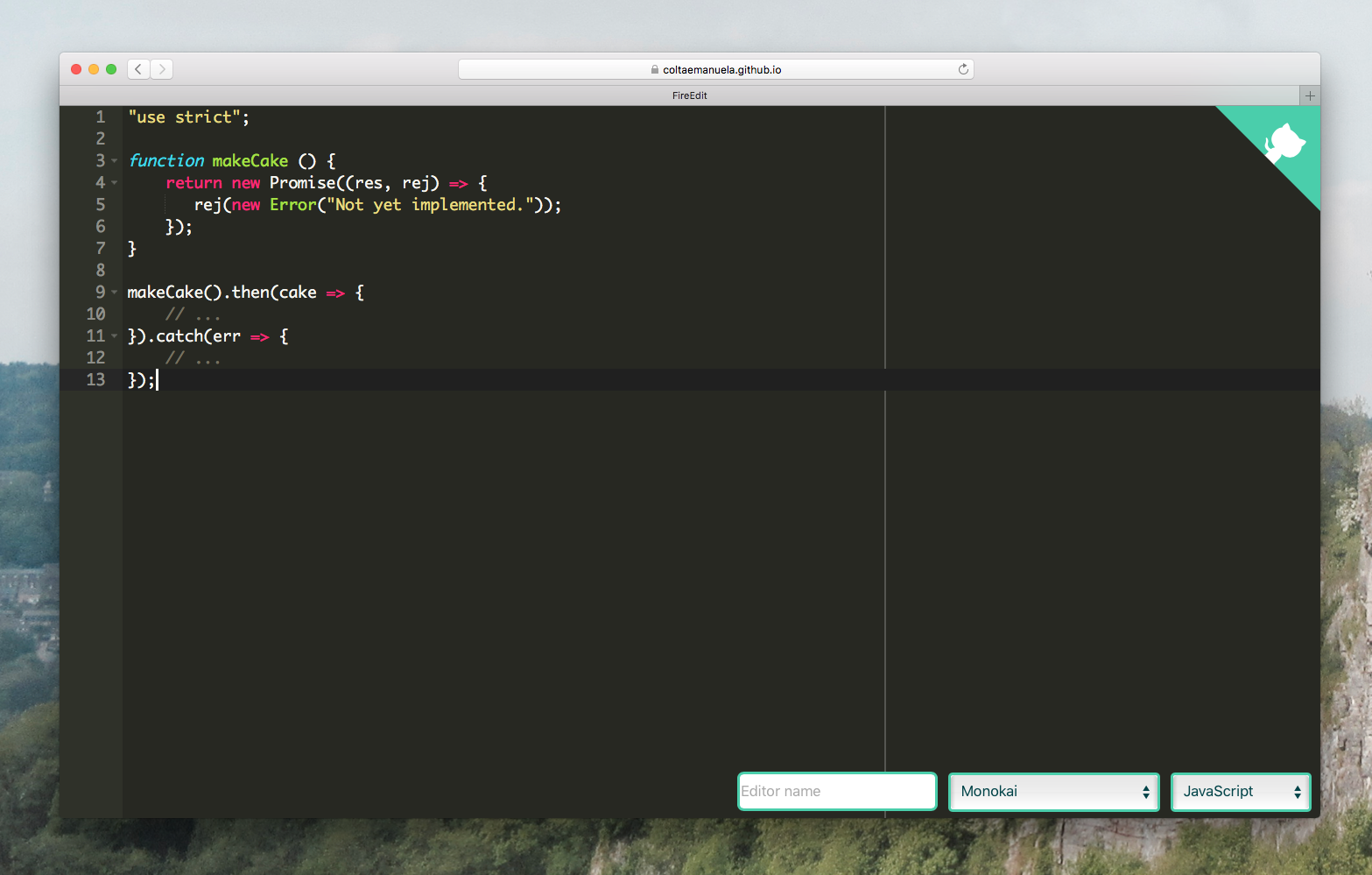The width and height of the screenshot is (1372, 875).
Task: Click line number 5 in the gutter
Action: pyautogui.click(x=100, y=205)
